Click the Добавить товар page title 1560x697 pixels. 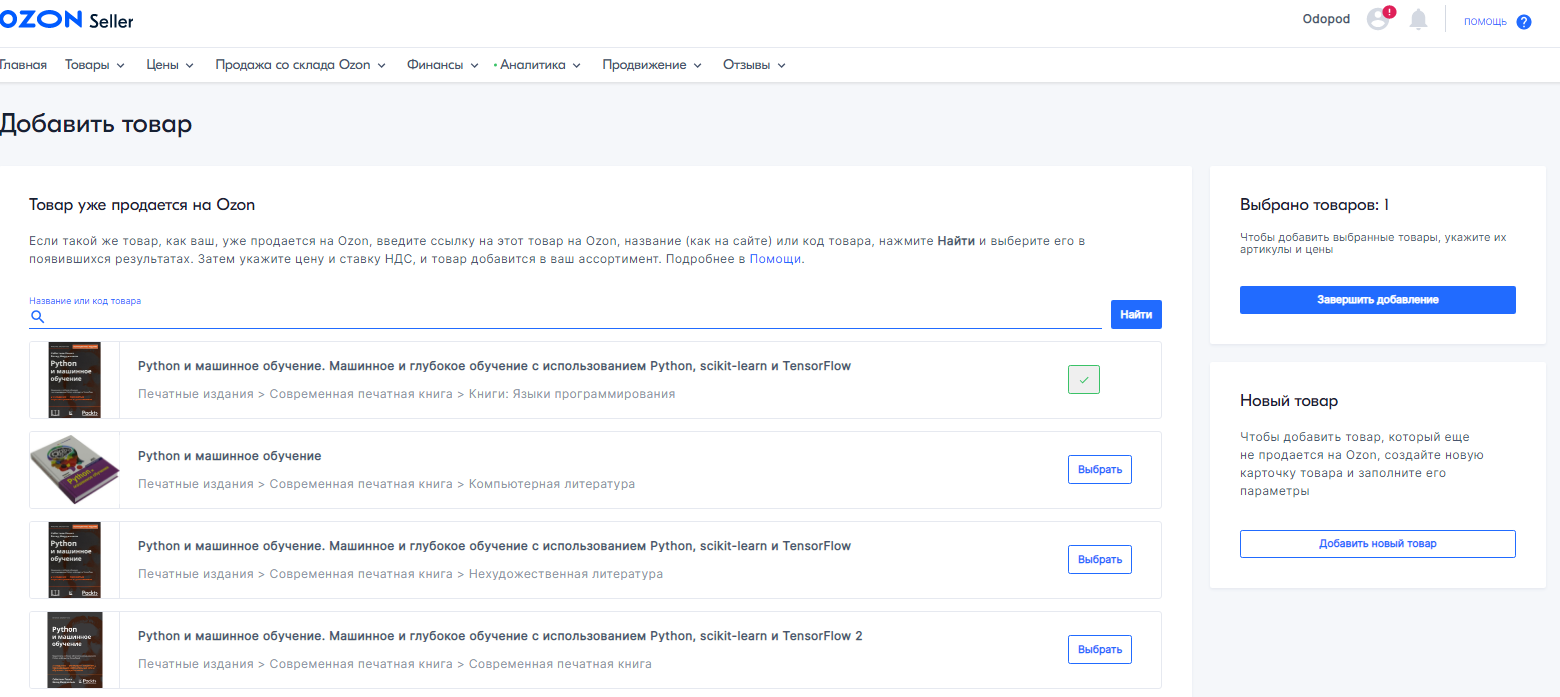96,124
